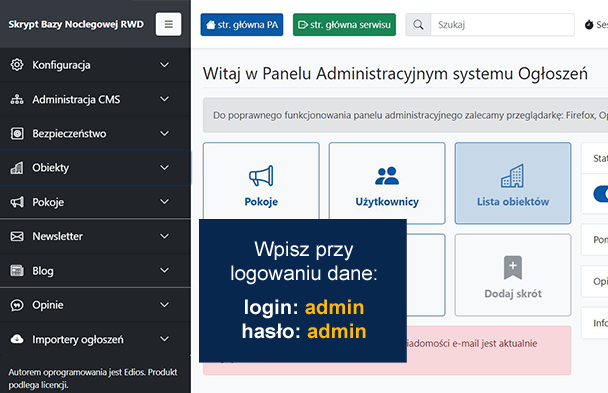Image resolution: width=608 pixels, height=393 pixels.
Task: Expand the Newsletter chevron
Action: 165,236
